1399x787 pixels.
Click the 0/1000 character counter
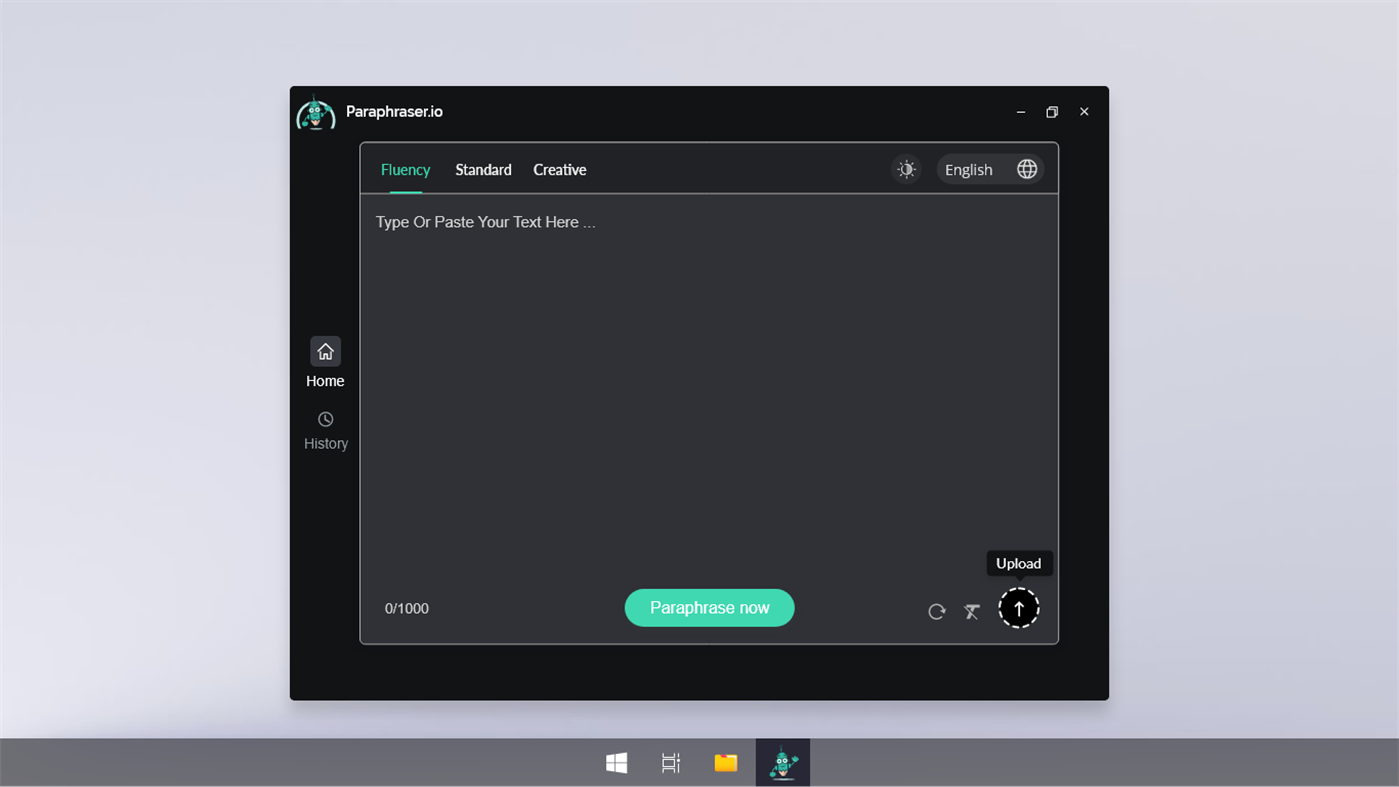[x=406, y=608]
